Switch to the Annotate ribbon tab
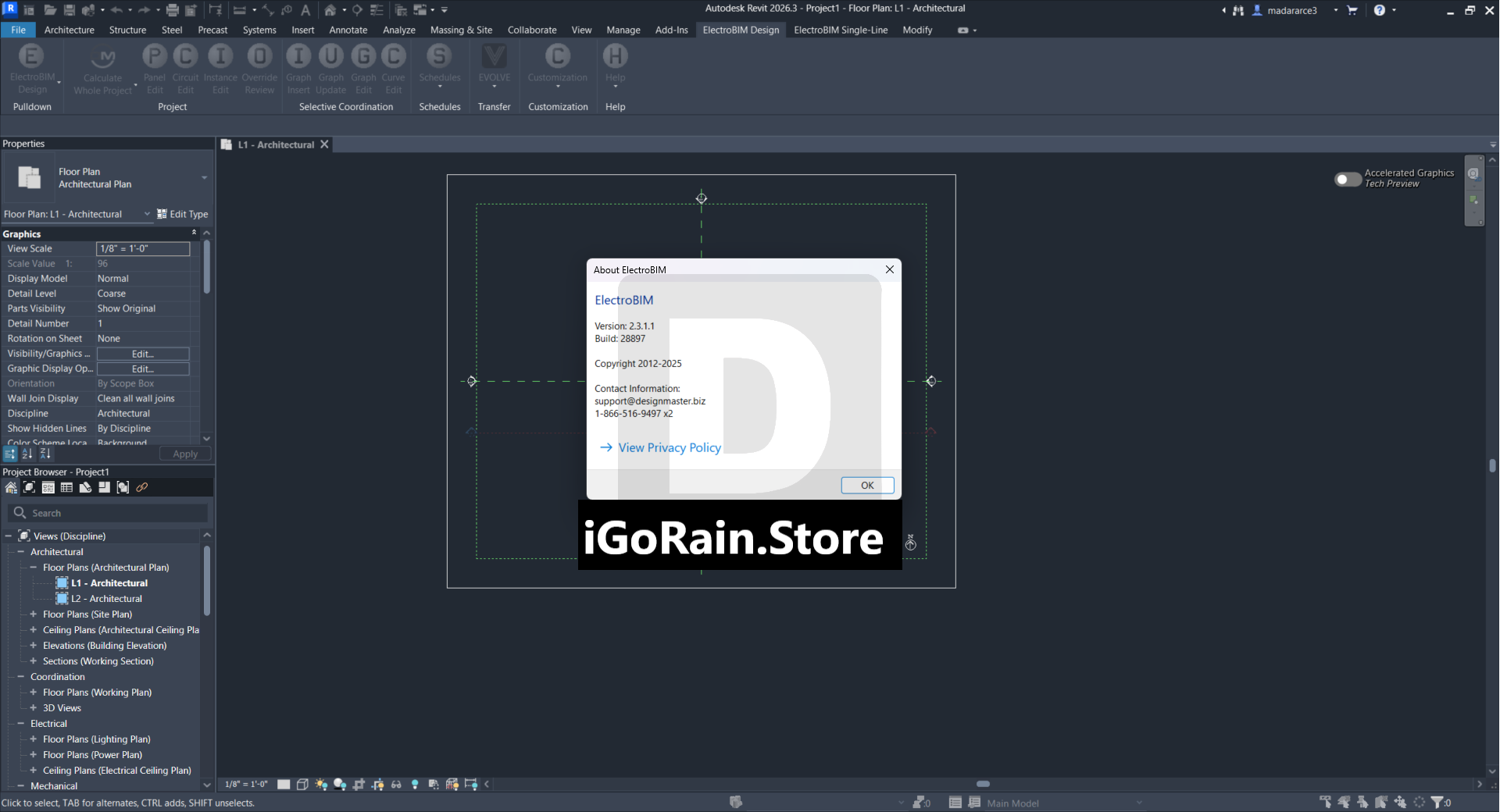This screenshot has width=1500, height=812. [x=348, y=30]
